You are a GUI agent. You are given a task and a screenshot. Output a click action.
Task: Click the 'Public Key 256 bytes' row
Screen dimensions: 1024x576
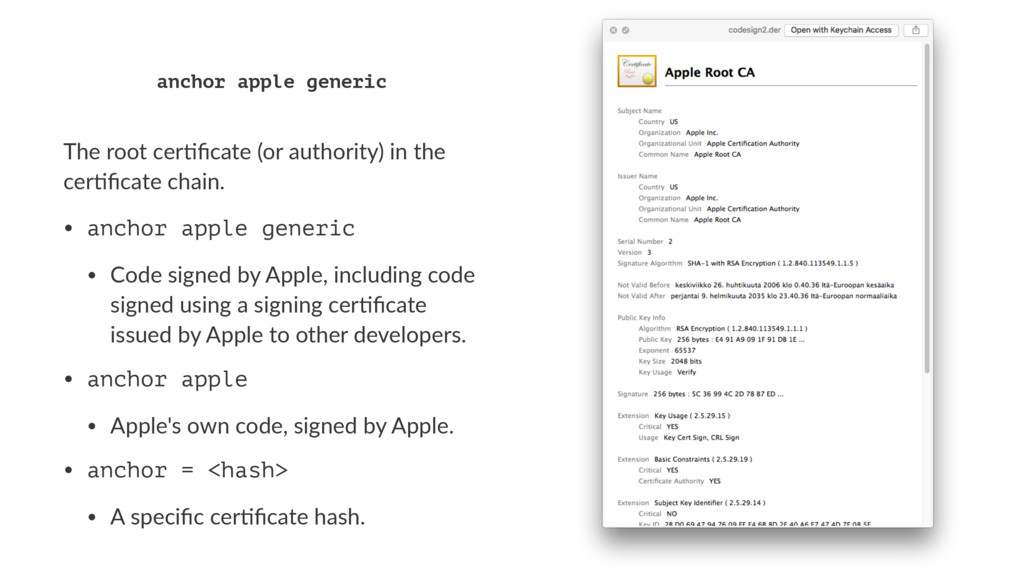tap(722, 340)
